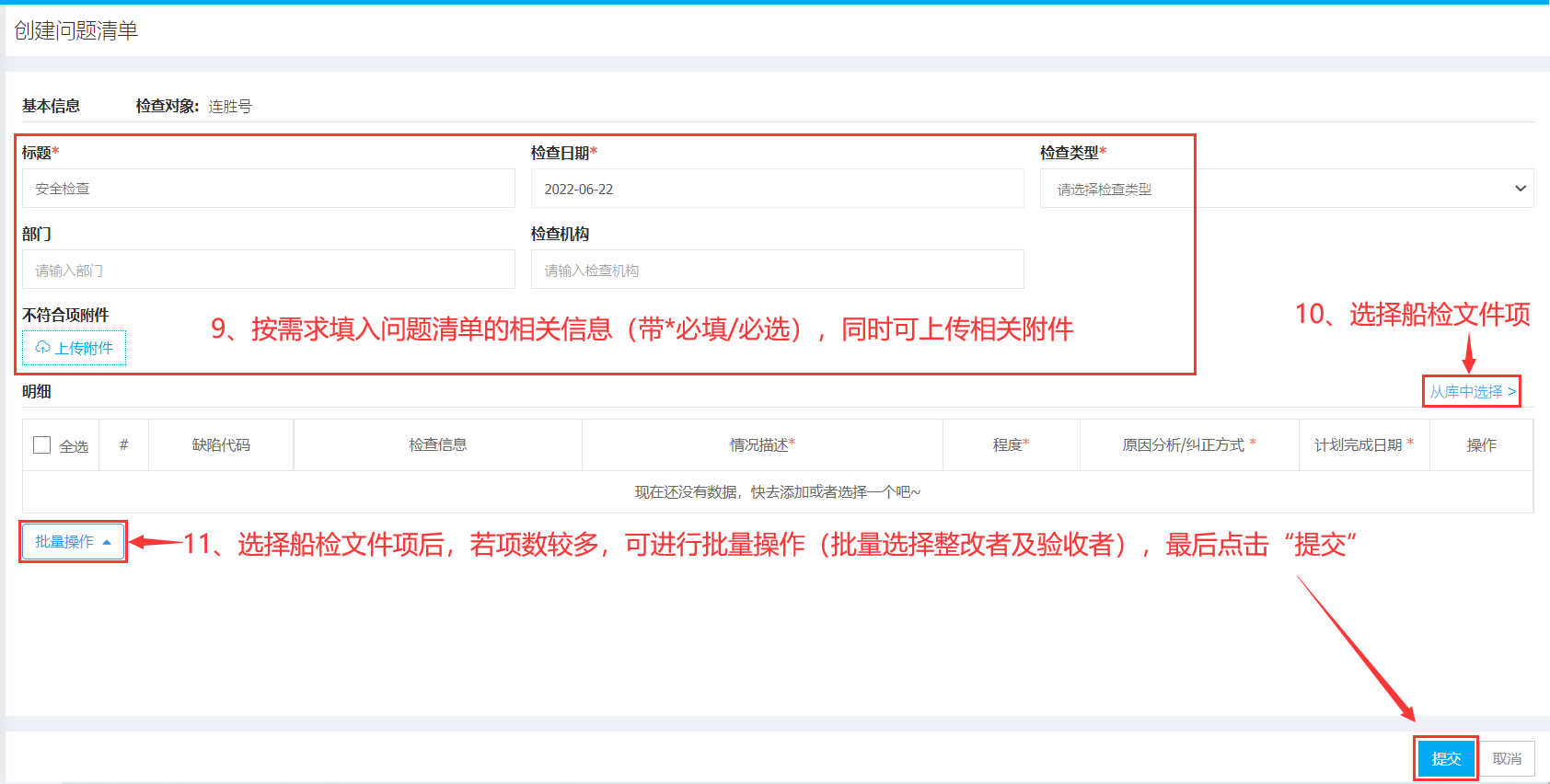The image size is (1550, 784).
Task: Open the 检查类型 dropdown
Action: click(1287, 189)
